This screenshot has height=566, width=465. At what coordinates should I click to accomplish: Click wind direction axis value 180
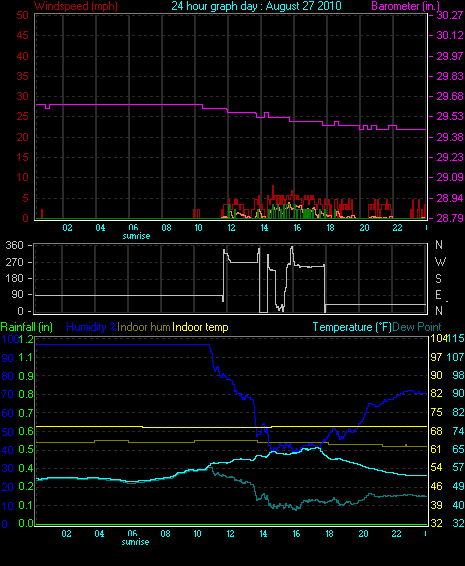[x=14, y=278]
